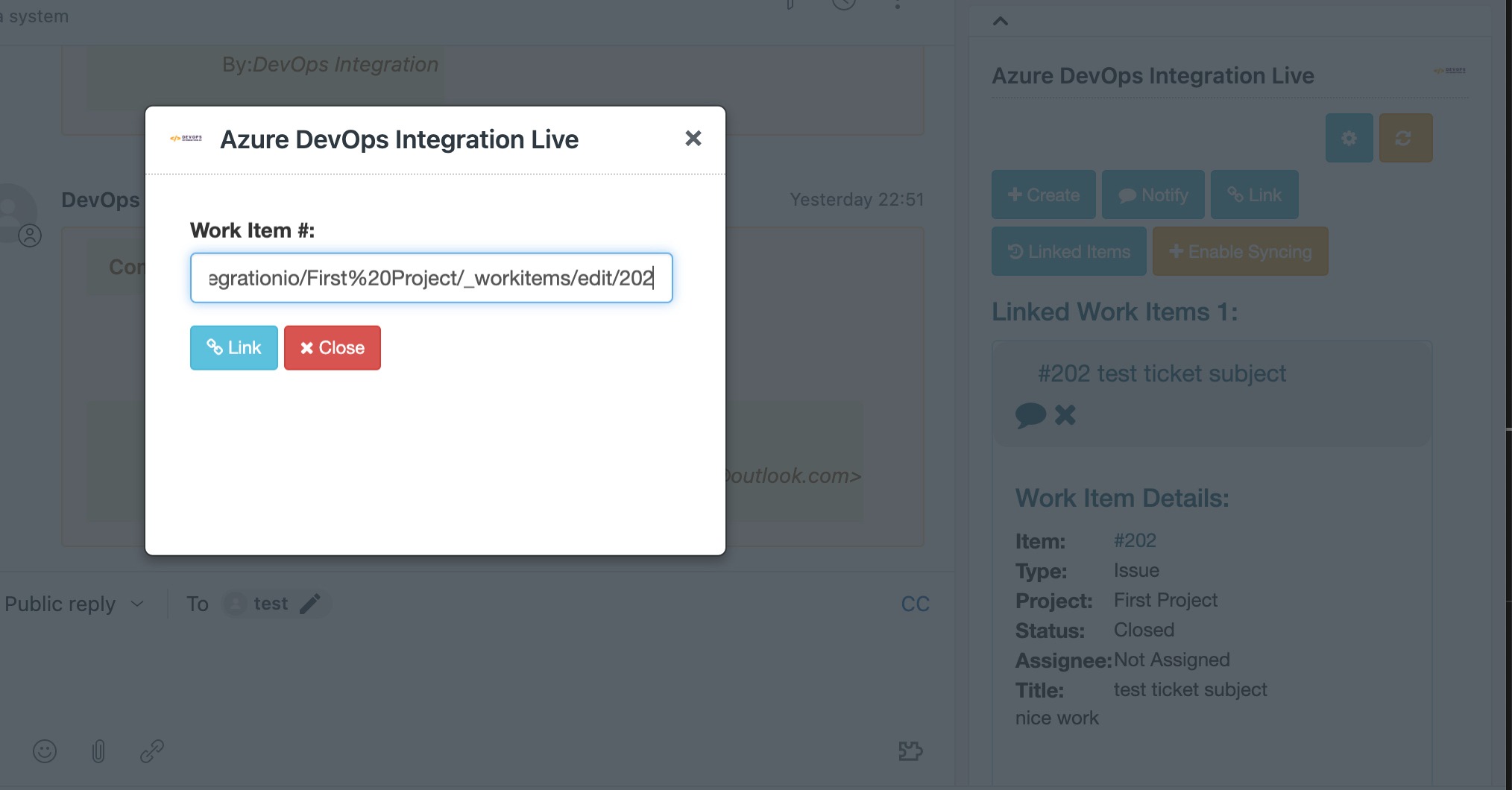Click the nice work text
The height and width of the screenshot is (790, 1512).
pos(1056,718)
